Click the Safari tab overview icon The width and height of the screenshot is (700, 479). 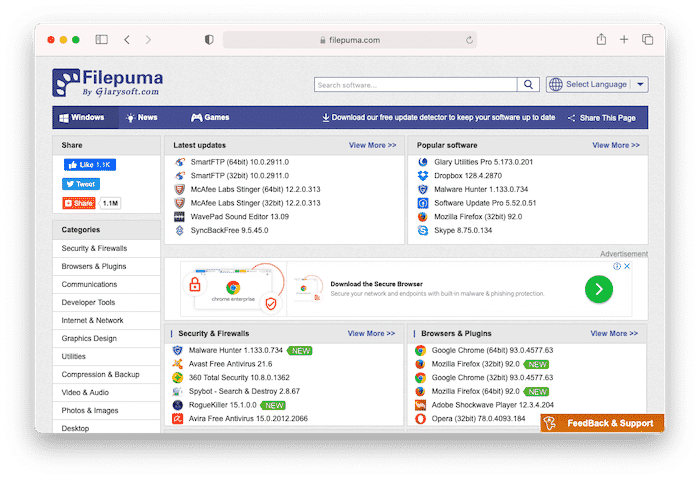(x=647, y=40)
